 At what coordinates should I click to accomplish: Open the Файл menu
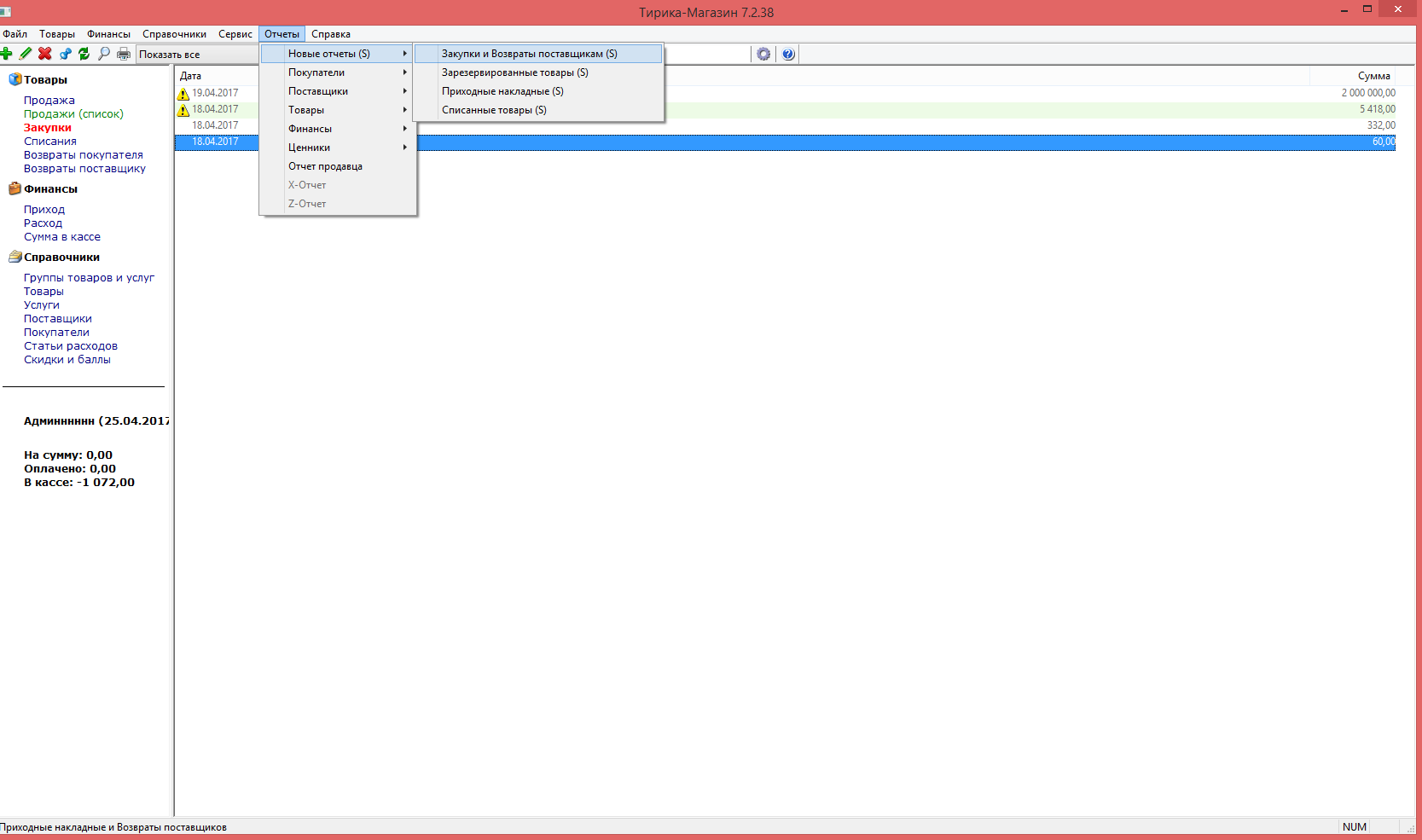tap(15, 34)
